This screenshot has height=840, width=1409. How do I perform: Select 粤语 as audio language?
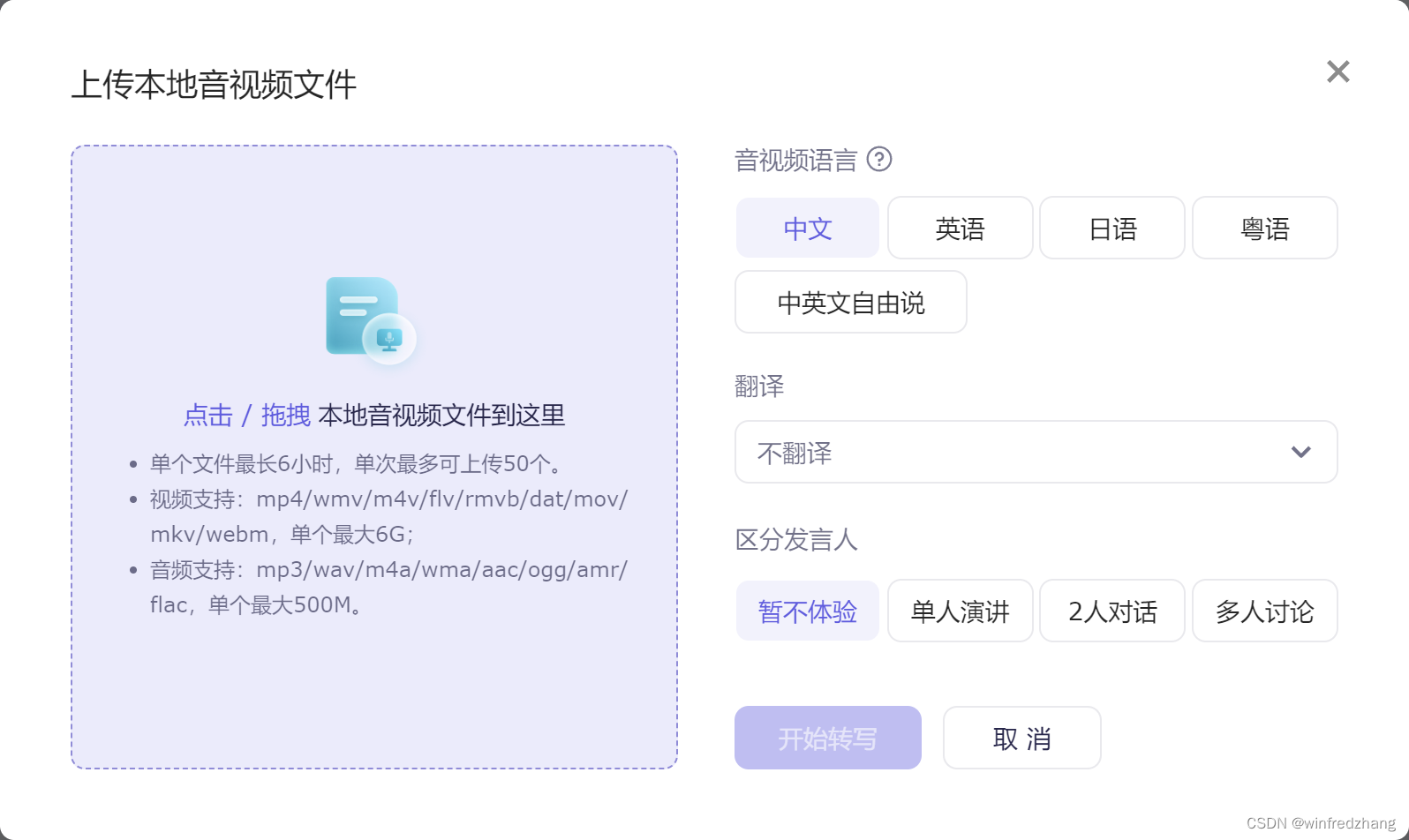[x=1265, y=229]
